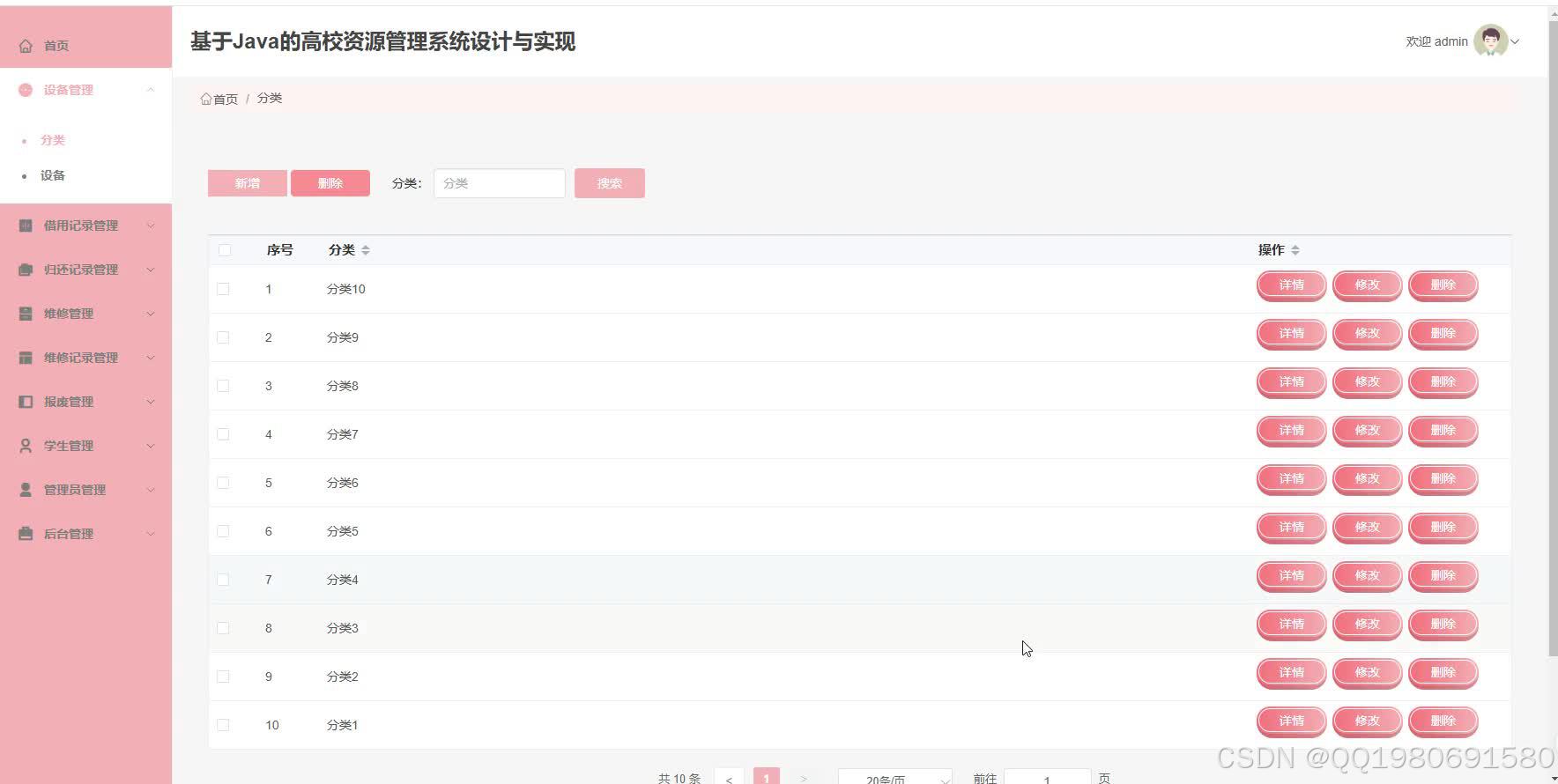Click the 维修记录管理 sidebar icon
Image resolution: width=1558 pixels, height=784 pixels.
tap(26, 358)
